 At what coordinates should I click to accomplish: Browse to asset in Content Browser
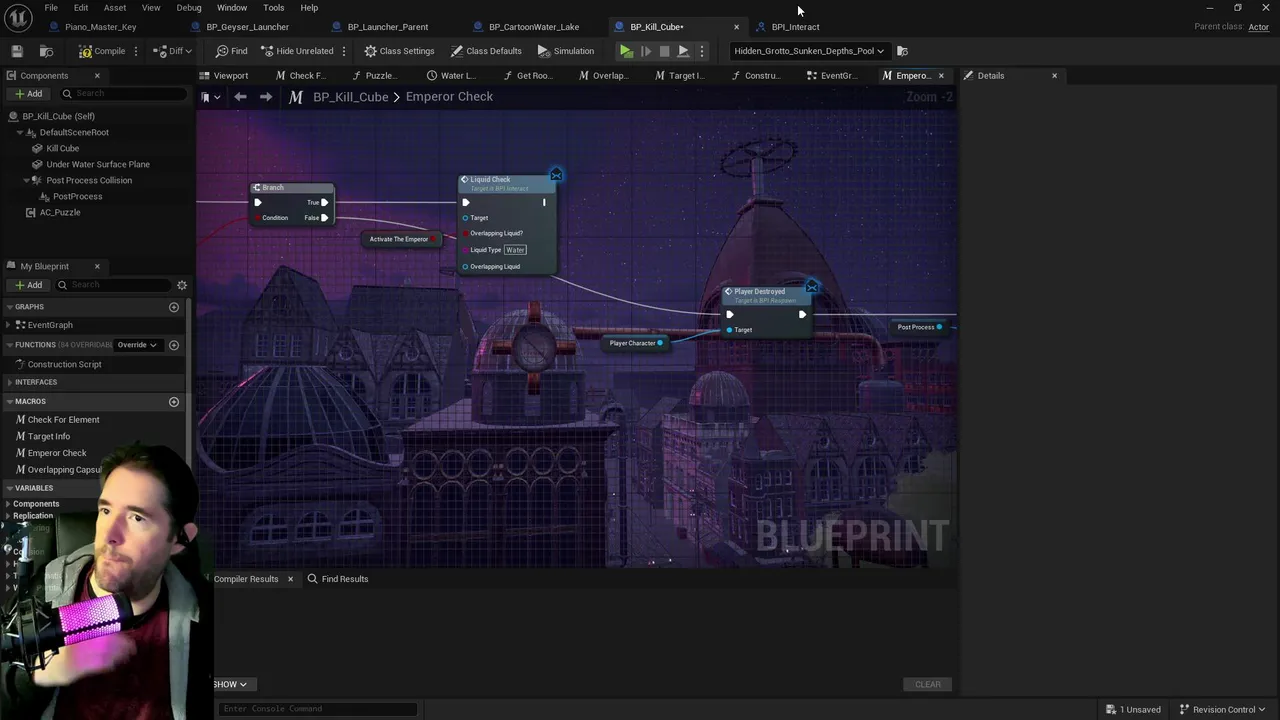46,51
